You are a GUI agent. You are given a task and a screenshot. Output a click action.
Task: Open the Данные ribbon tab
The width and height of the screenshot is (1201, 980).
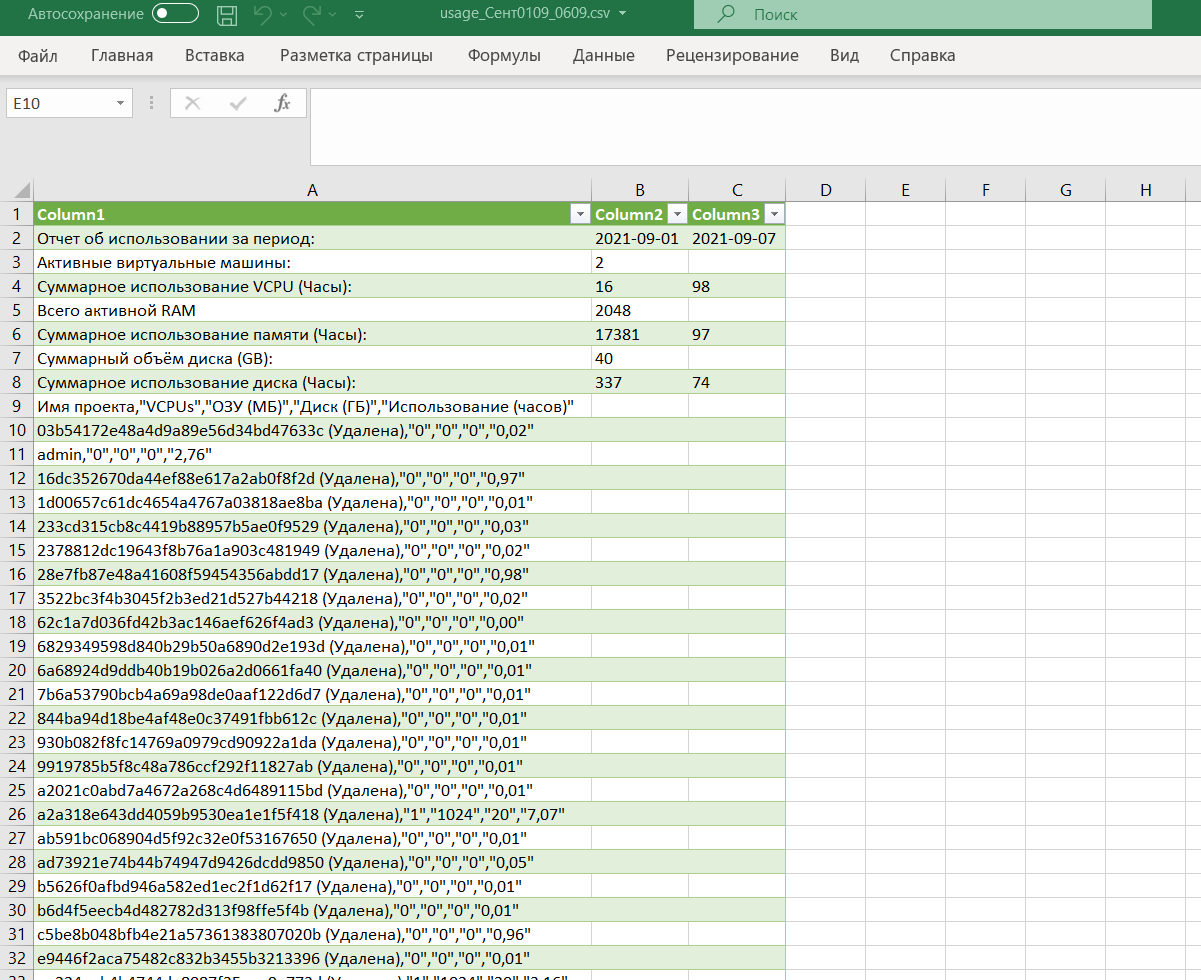[603, 56]
